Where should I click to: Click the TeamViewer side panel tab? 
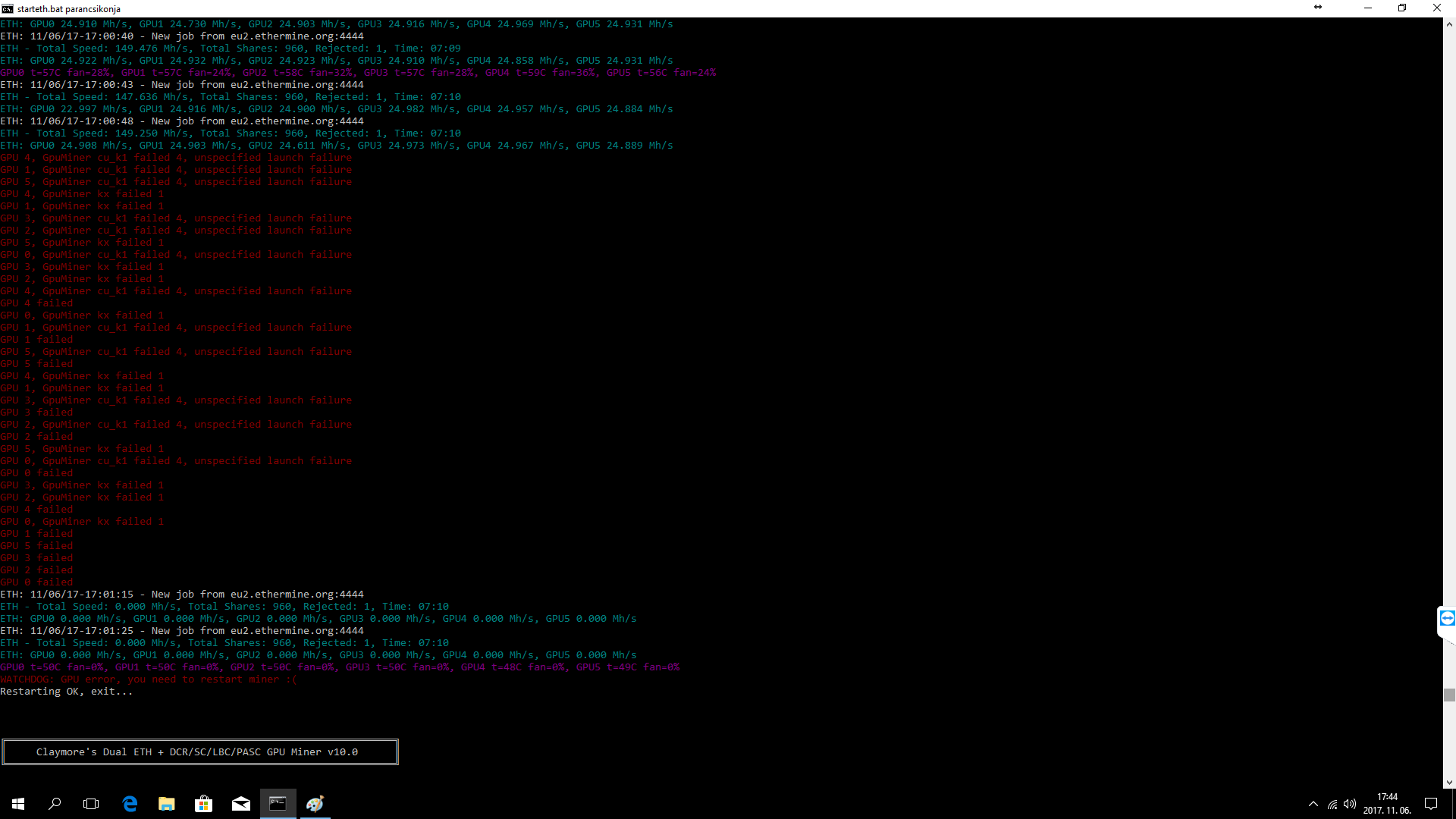[1447, 618]
